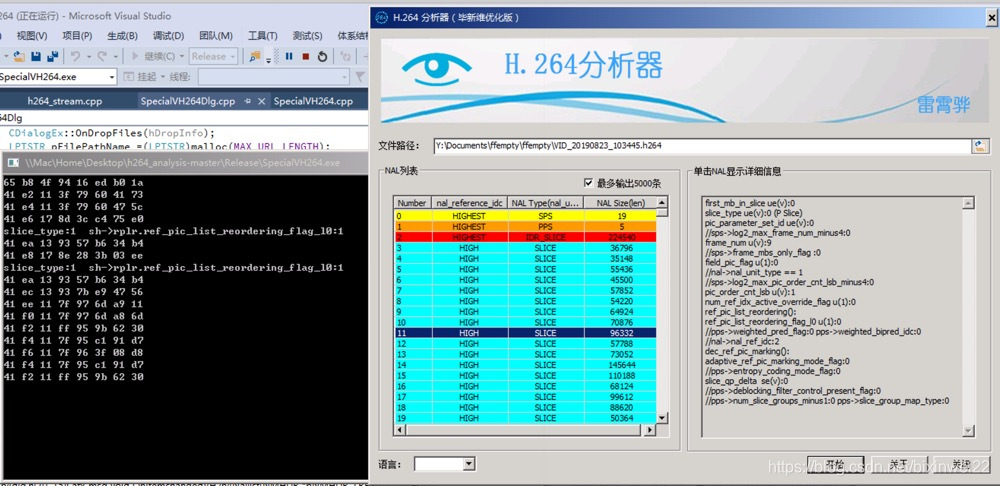Expand the 继续(C) dropdown arrow
Image resolution: width=1000 pixels, height=486 pixels.
point(182,56)
